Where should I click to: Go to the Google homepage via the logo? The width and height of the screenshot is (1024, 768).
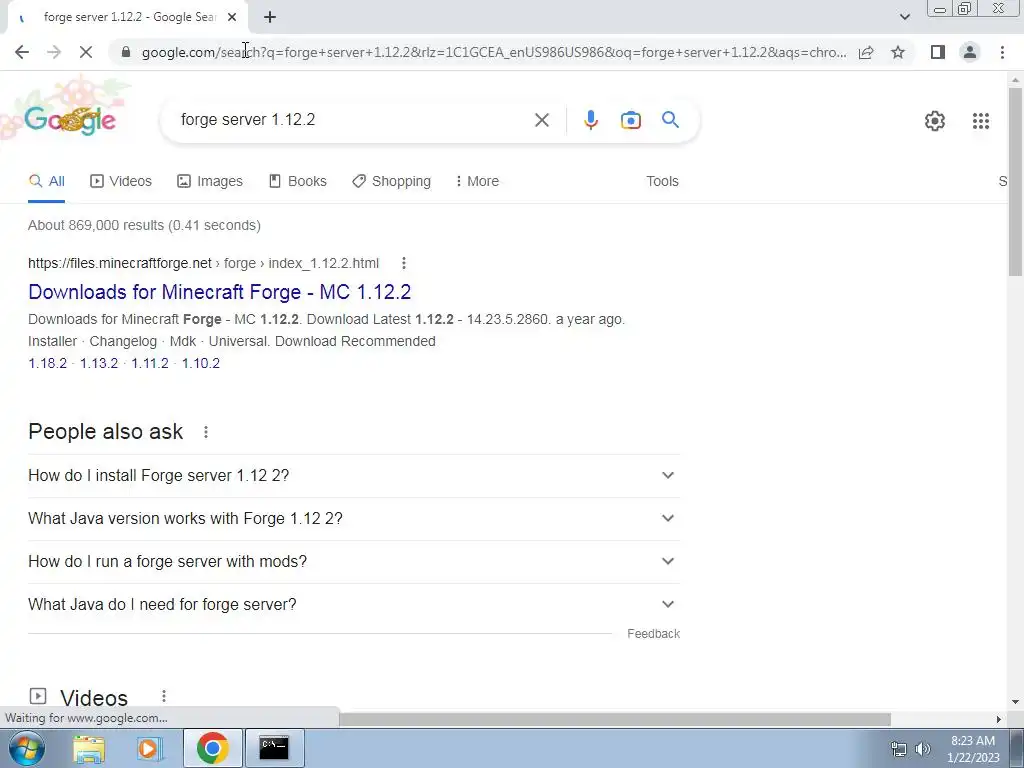(x=70, y=120)
